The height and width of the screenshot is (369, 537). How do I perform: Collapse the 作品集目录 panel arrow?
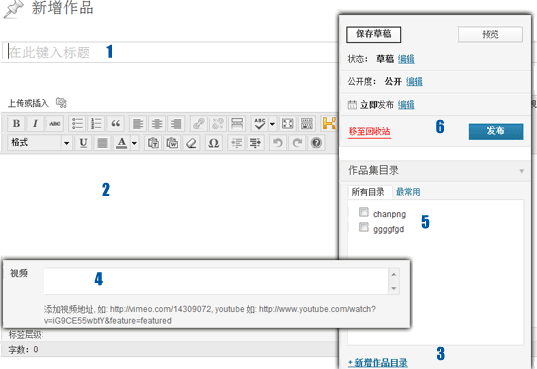(521, 171)
